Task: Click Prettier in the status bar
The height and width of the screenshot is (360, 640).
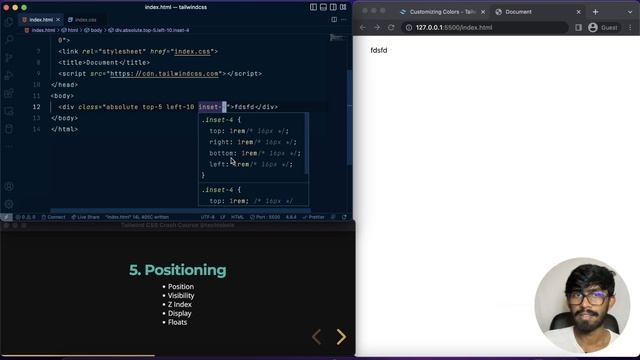Action: [x=313, y=217]
